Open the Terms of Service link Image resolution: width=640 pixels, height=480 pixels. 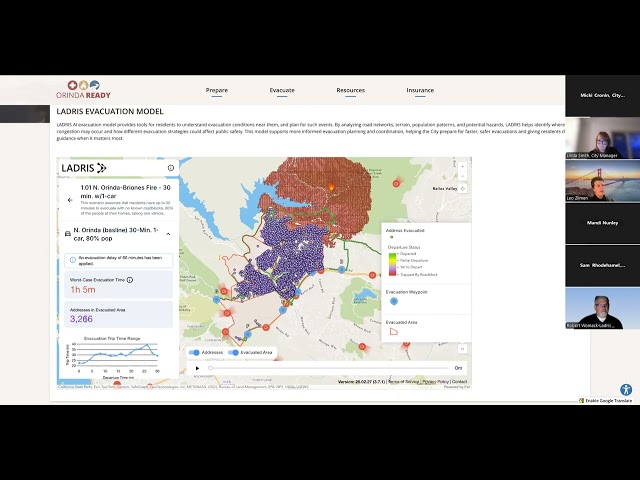point(404,382)
